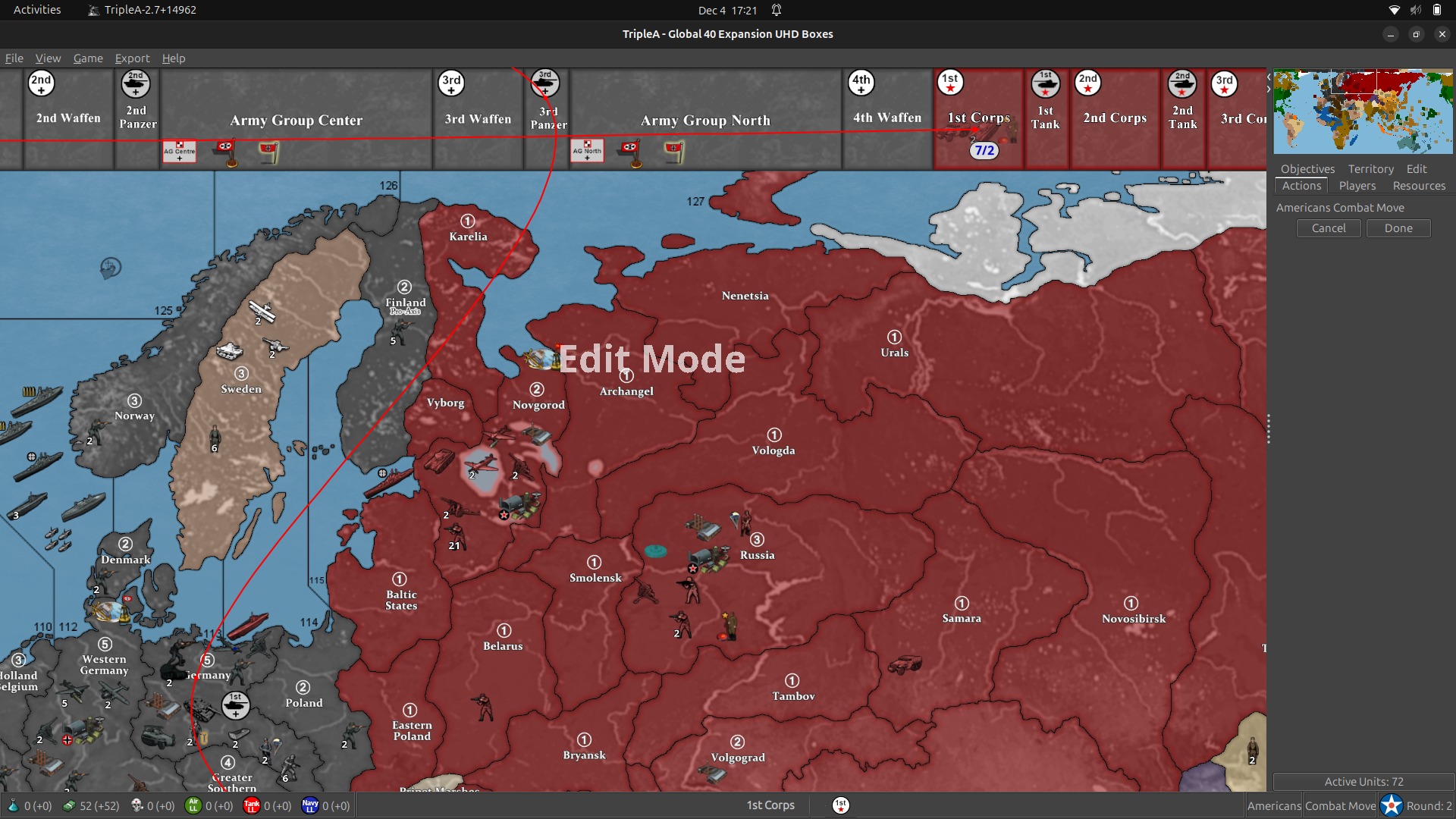1456x819 pixels.
Task: Collapse the toolbar with the left chevron arrow
Action: pos(1269,77)
